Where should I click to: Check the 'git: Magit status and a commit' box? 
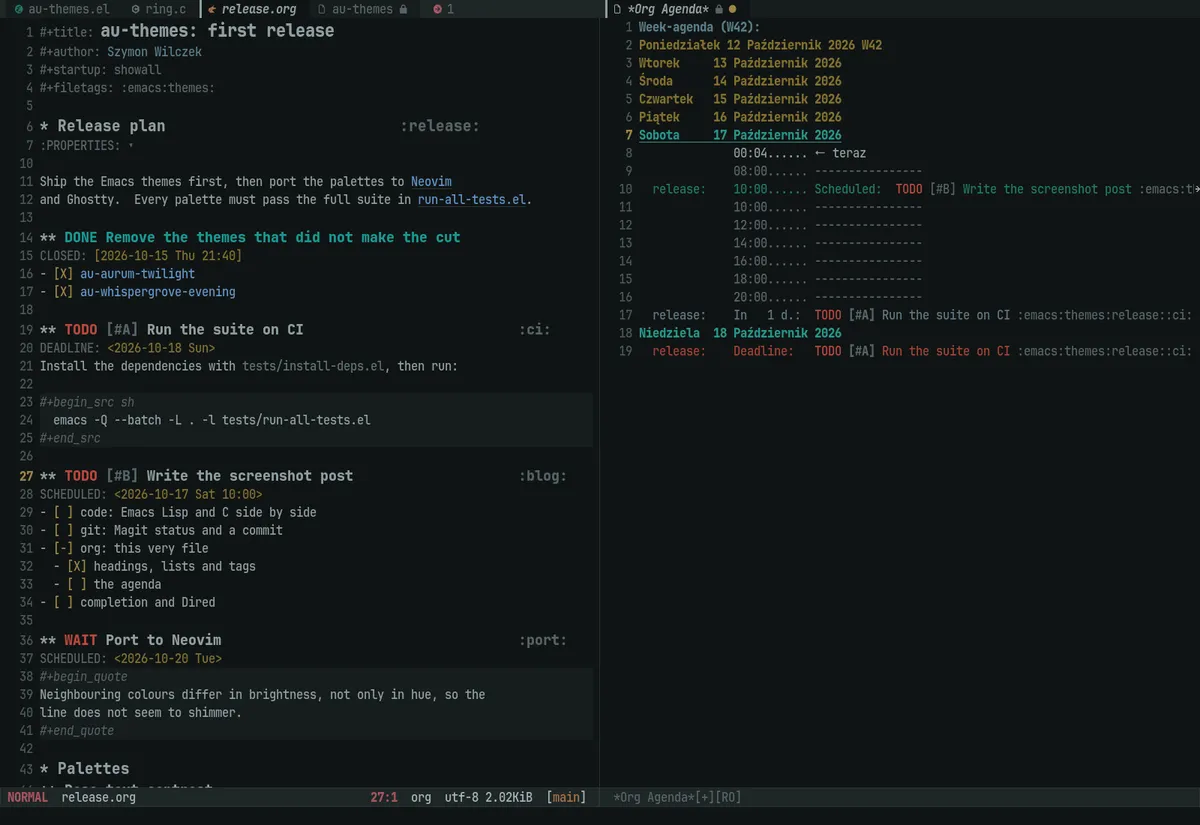pos(63,530)
